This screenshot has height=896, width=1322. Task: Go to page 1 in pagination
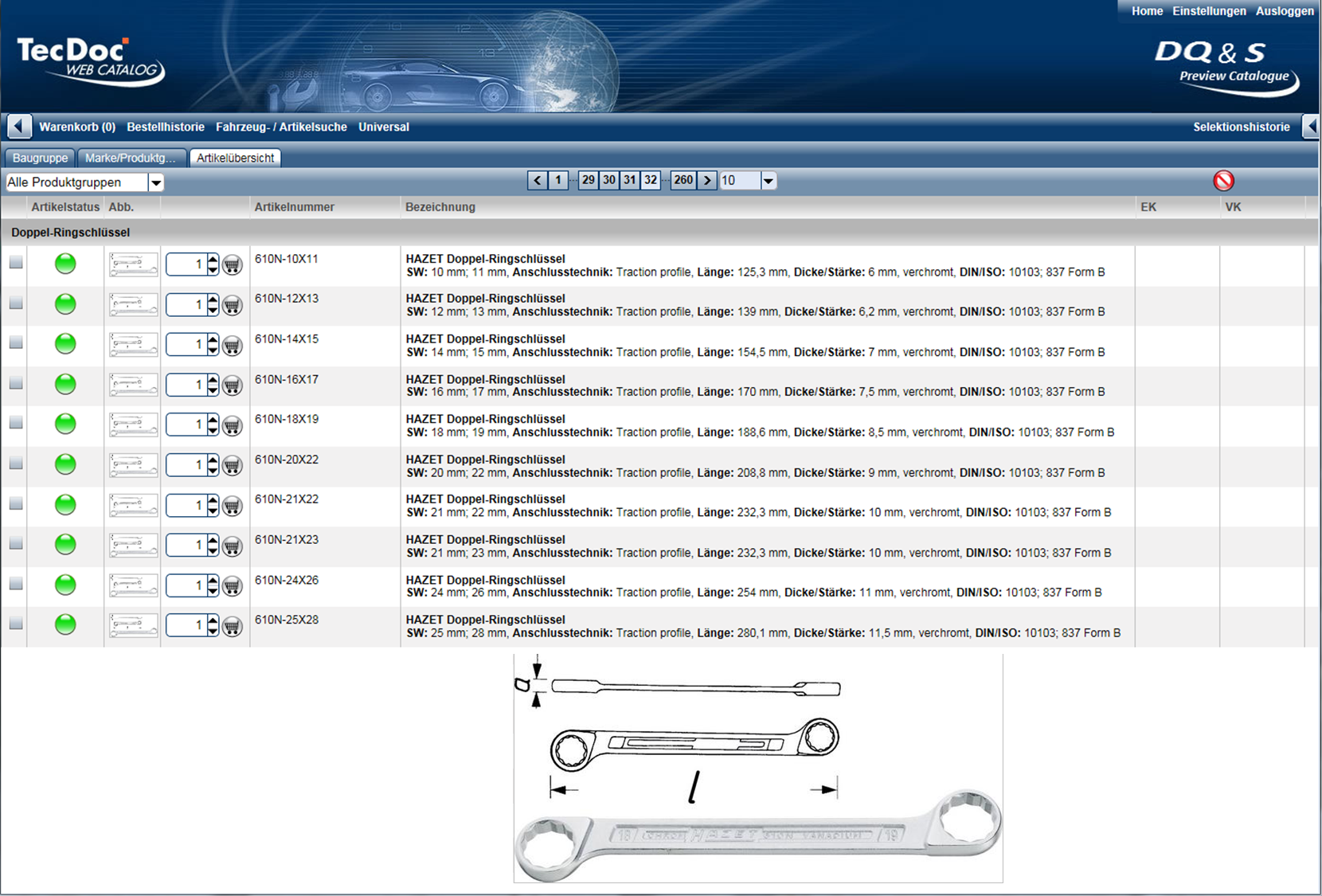(x=558, y=181)
